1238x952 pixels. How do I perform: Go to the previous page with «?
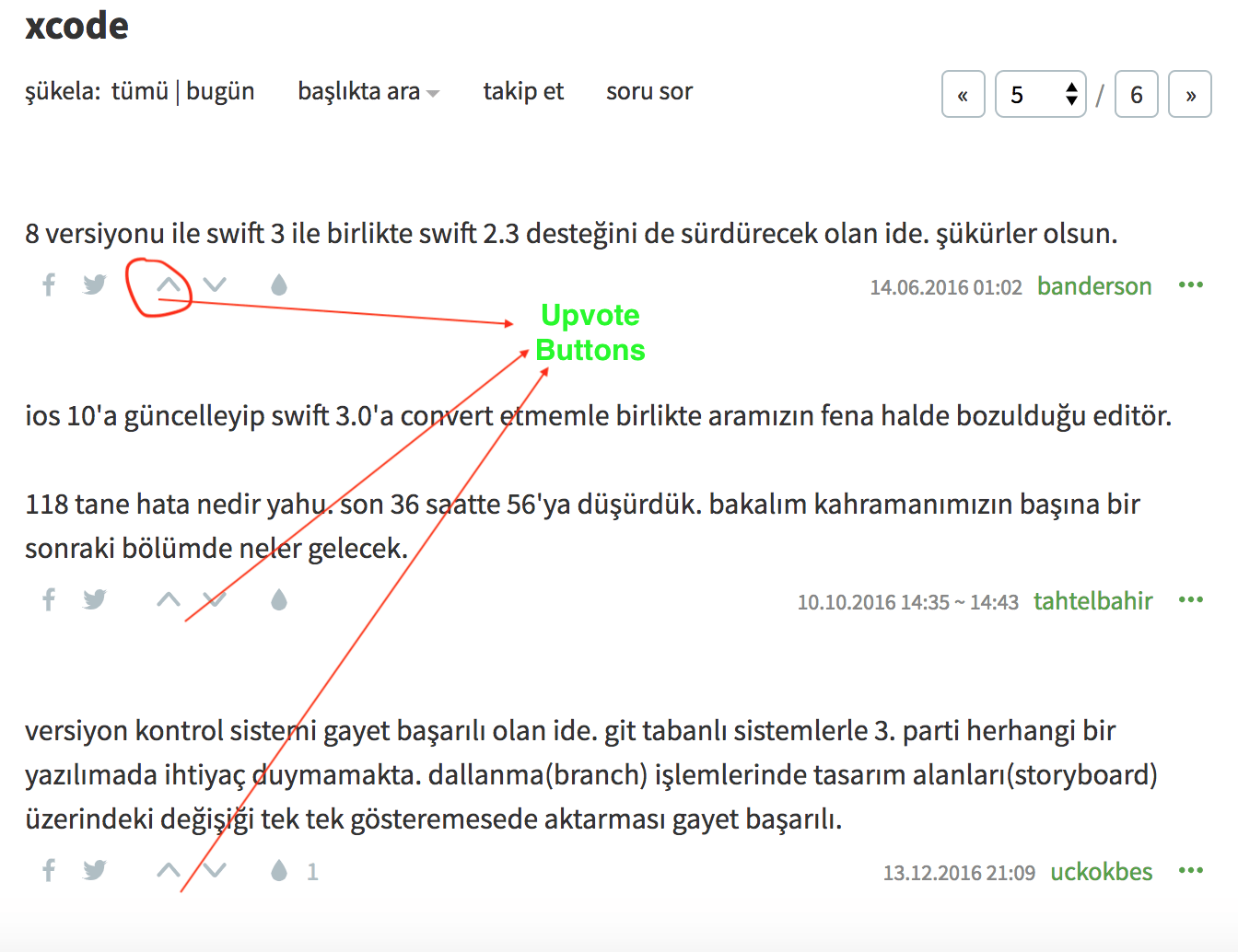964,94
